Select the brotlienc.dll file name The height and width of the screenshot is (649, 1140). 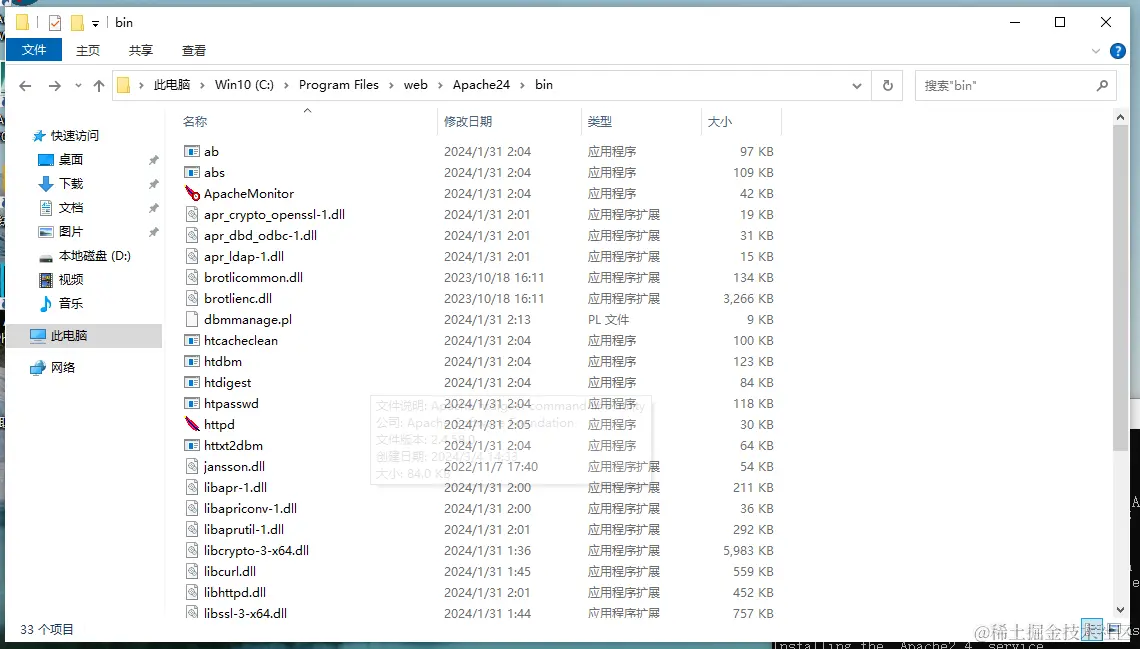pos(238,299)
